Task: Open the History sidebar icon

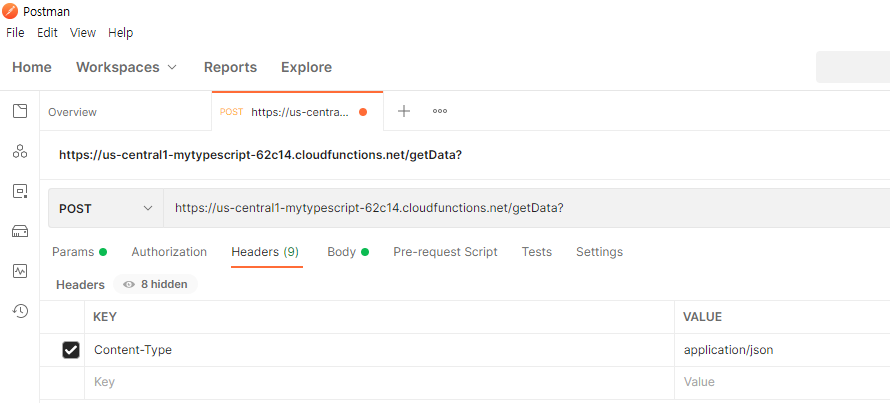Action: point(20,311)
